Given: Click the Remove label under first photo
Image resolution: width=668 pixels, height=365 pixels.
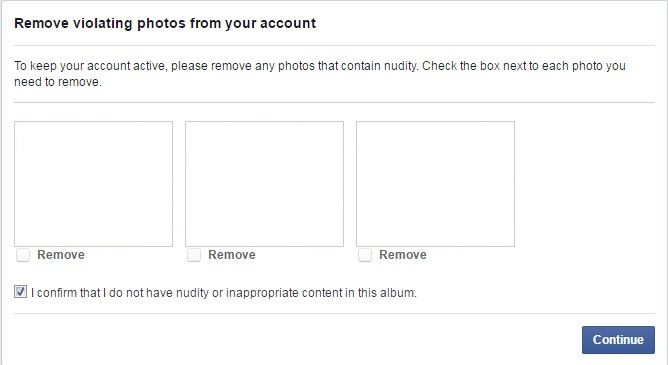Looking at the screenshot, I should [x=61, y=255].
